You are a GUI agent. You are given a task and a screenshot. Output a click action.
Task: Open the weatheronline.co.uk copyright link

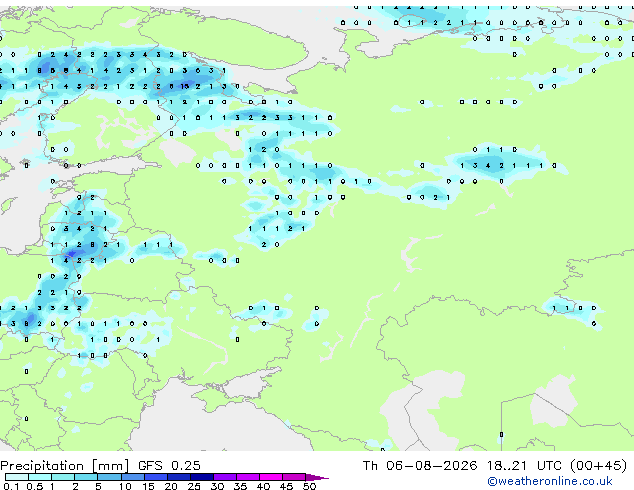[x=550, y=481]
